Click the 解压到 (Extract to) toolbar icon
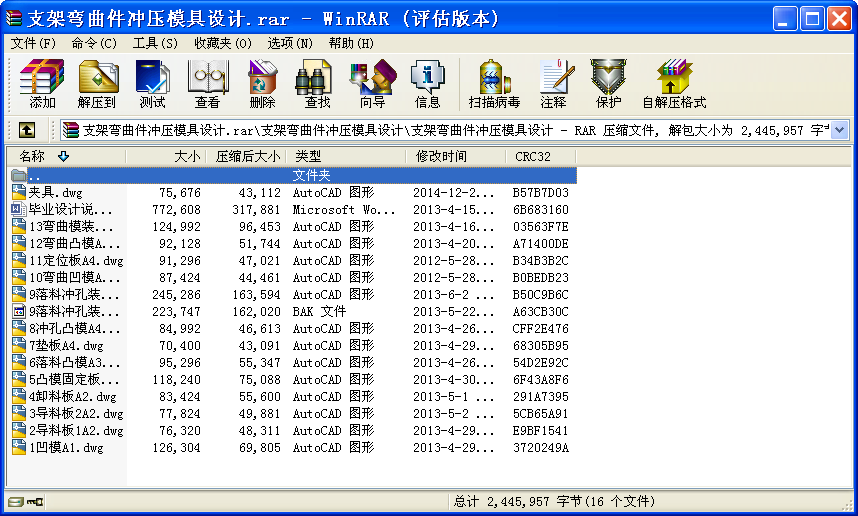The width and height of the screenshot is (858, 516). tap(97, 84)
